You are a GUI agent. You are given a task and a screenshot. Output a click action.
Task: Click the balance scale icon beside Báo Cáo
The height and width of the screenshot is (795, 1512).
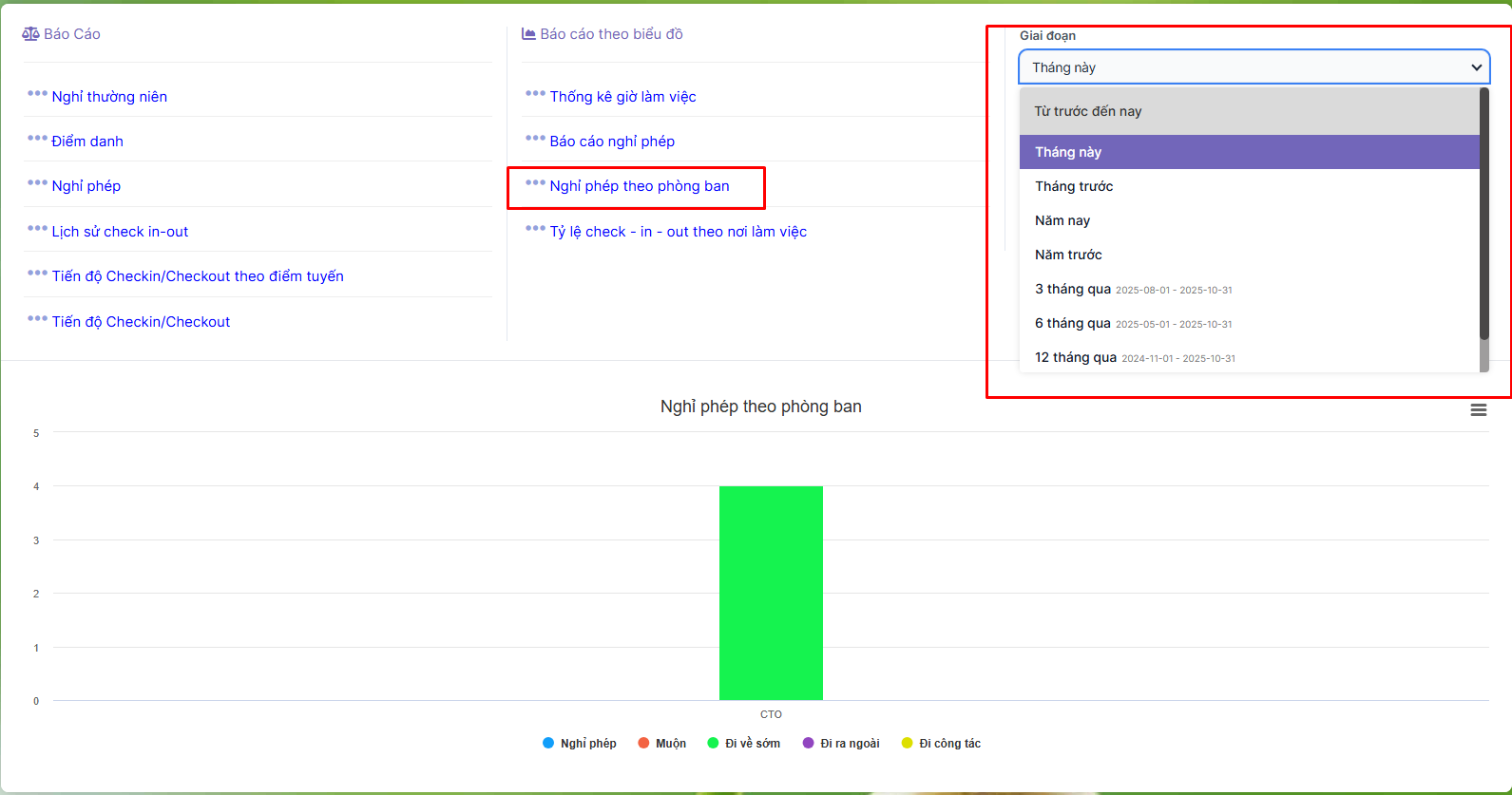click(30, 34)
